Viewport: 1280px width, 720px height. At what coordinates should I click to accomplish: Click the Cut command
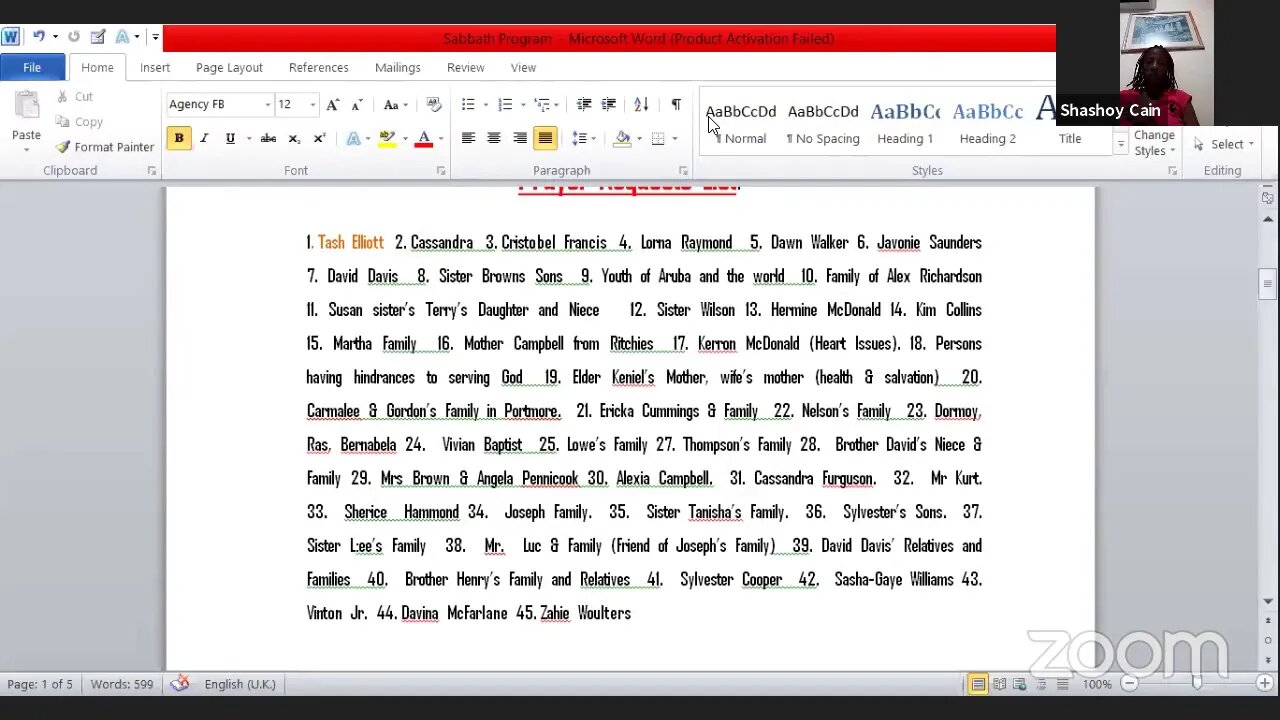pos(74,97)
